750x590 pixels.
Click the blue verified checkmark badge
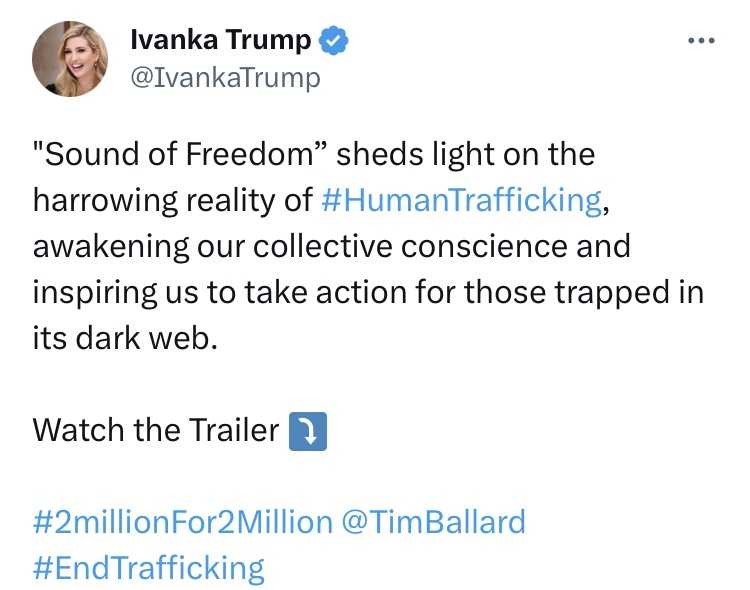(332, 42)
